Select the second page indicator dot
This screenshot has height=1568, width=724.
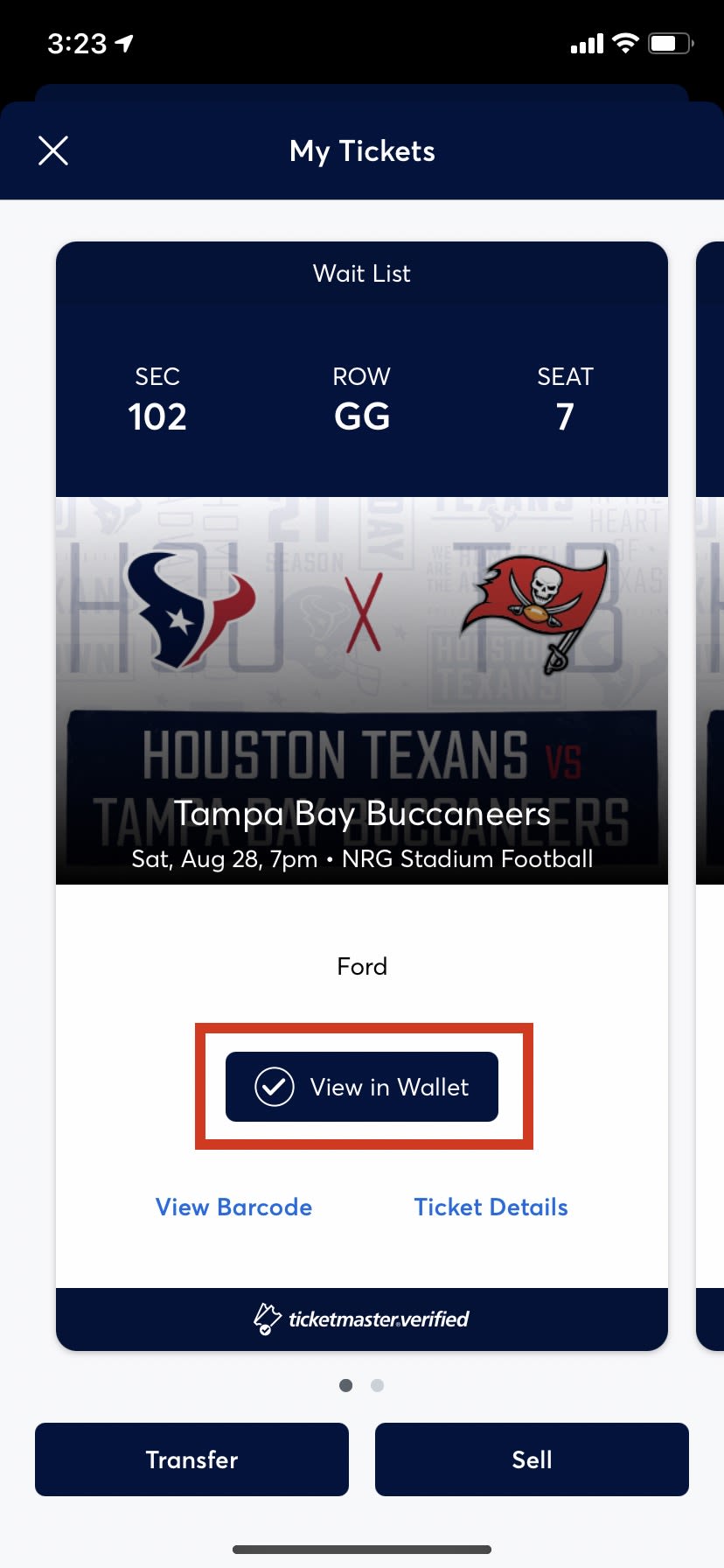click(377, 1385)
